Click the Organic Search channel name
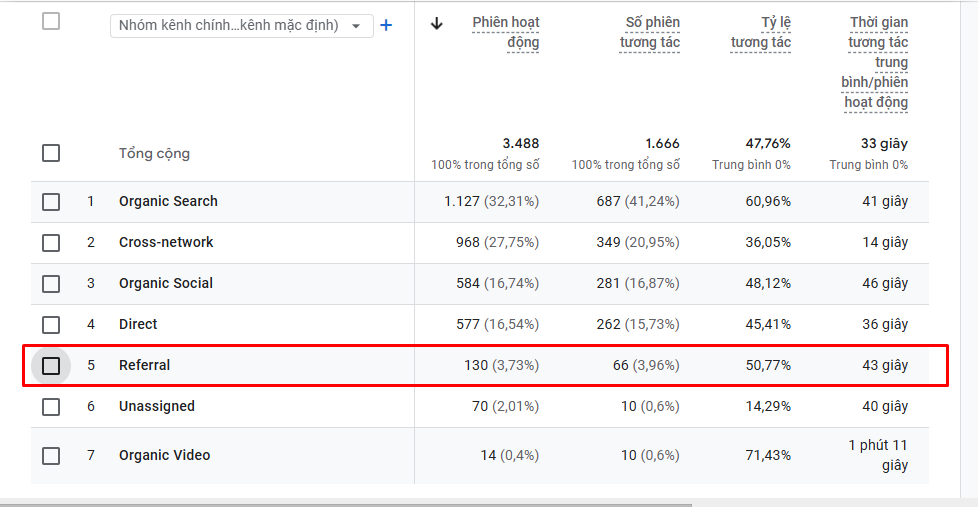 point(168,202)
